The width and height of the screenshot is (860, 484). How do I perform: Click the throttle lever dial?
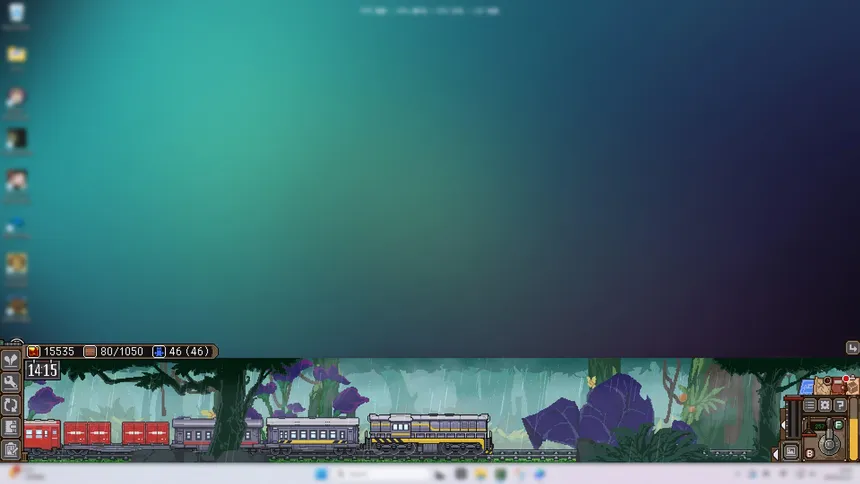829,442
